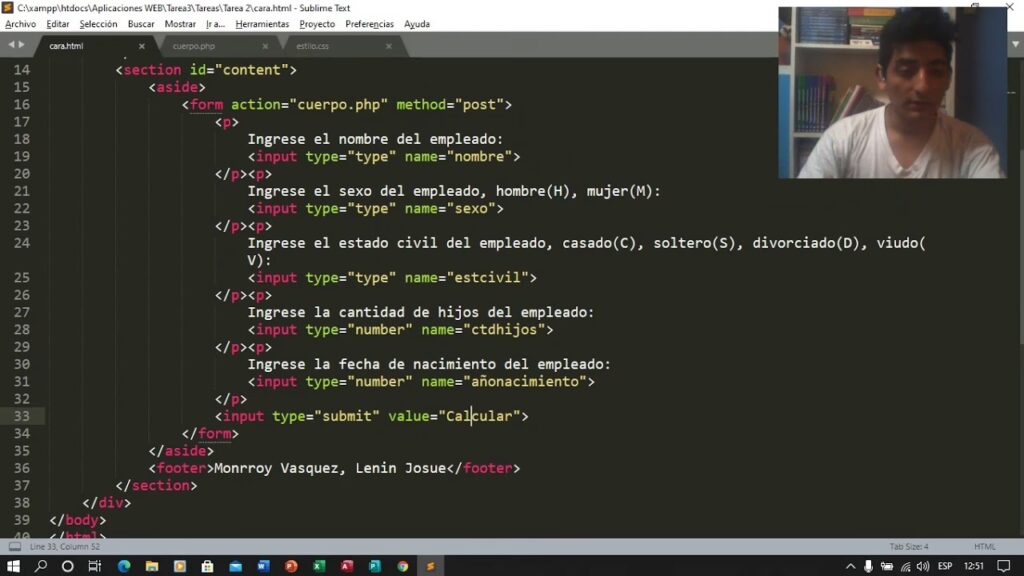Open the Herramientas menu
1024x576 pixels.
tap(262, 24)
